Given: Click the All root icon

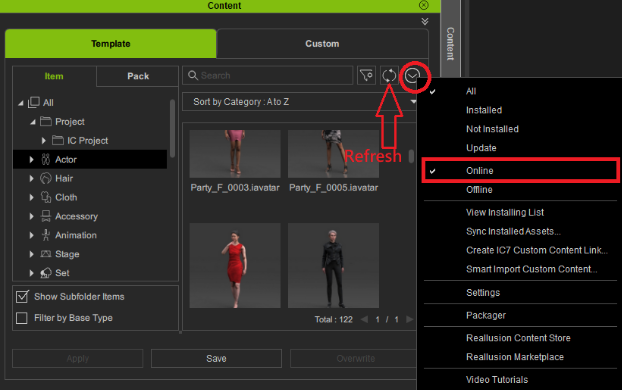Looking at the screenshot, I should tap(34, 102).
